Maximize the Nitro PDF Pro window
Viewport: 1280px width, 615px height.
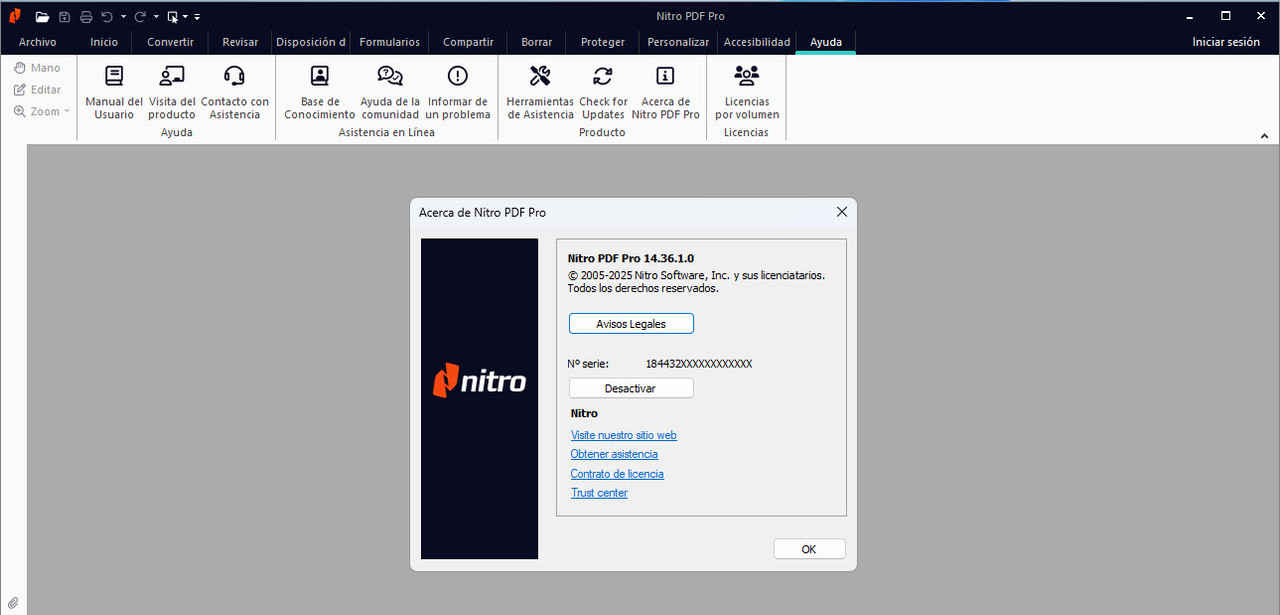coord(1226,16)
